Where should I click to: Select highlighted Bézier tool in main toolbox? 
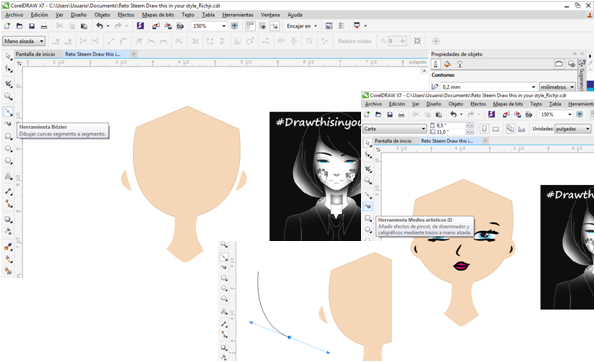pyautogui.click(x=8, y=112)
